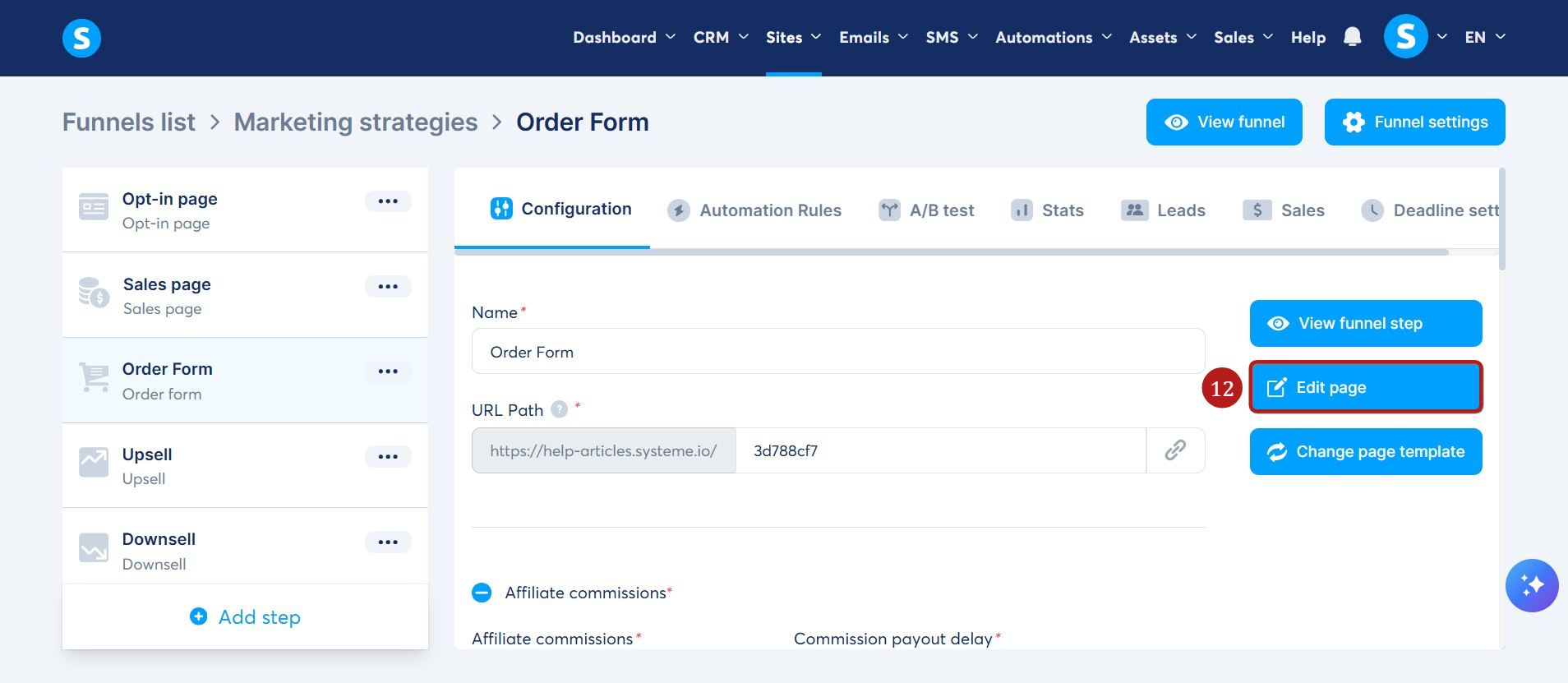Screen dimensions: 1568x683
Task: Expand the Dashboard menu
Action: [624, 37]
